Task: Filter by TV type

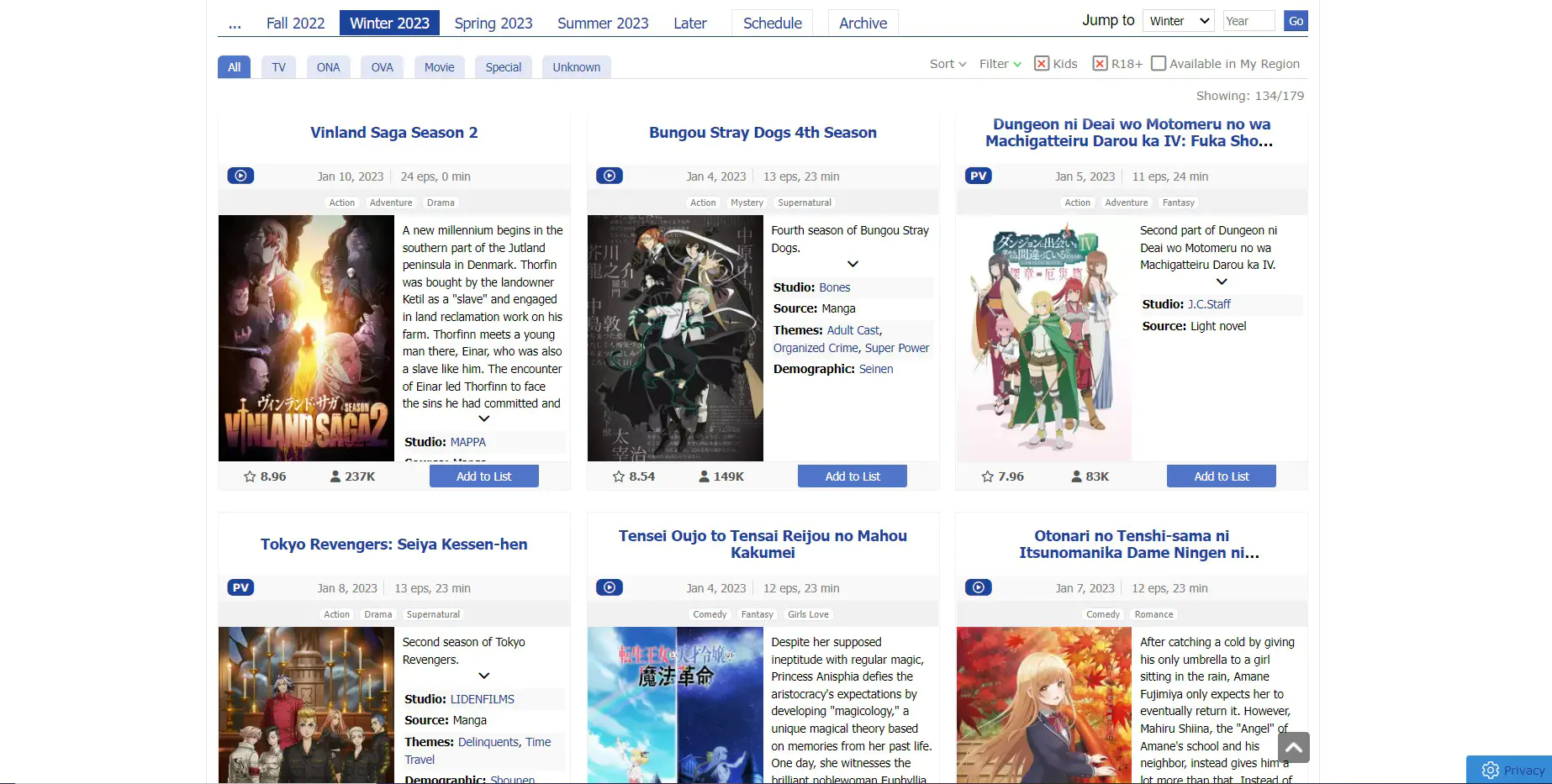Action: (x=278, y=67)
